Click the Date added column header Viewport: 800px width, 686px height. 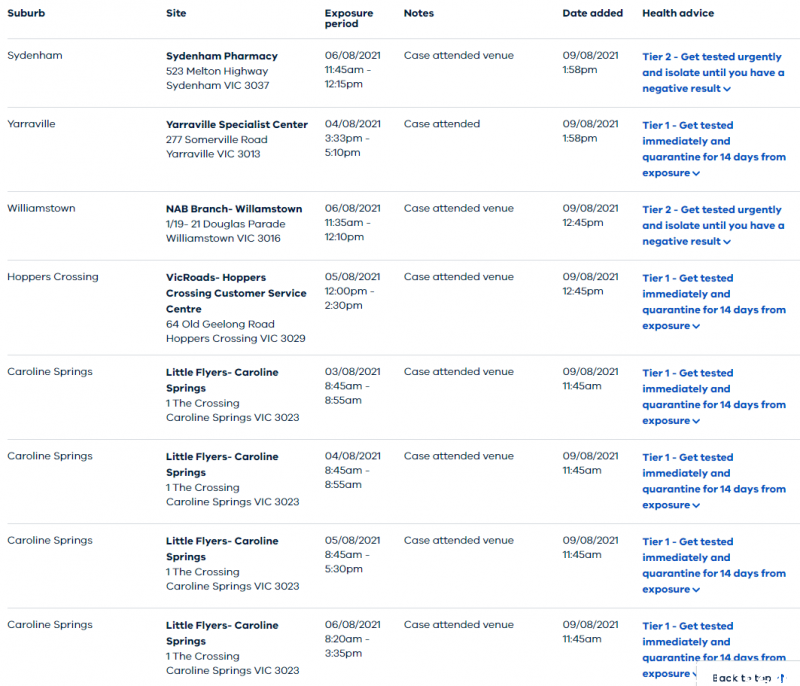(x=592, y=13)
